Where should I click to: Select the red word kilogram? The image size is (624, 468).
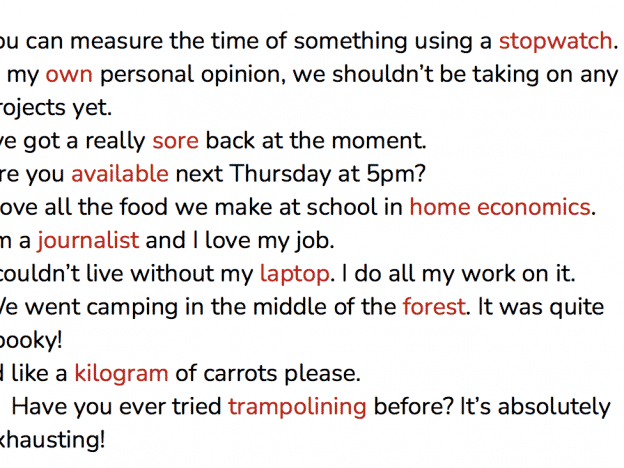point(121,374)
